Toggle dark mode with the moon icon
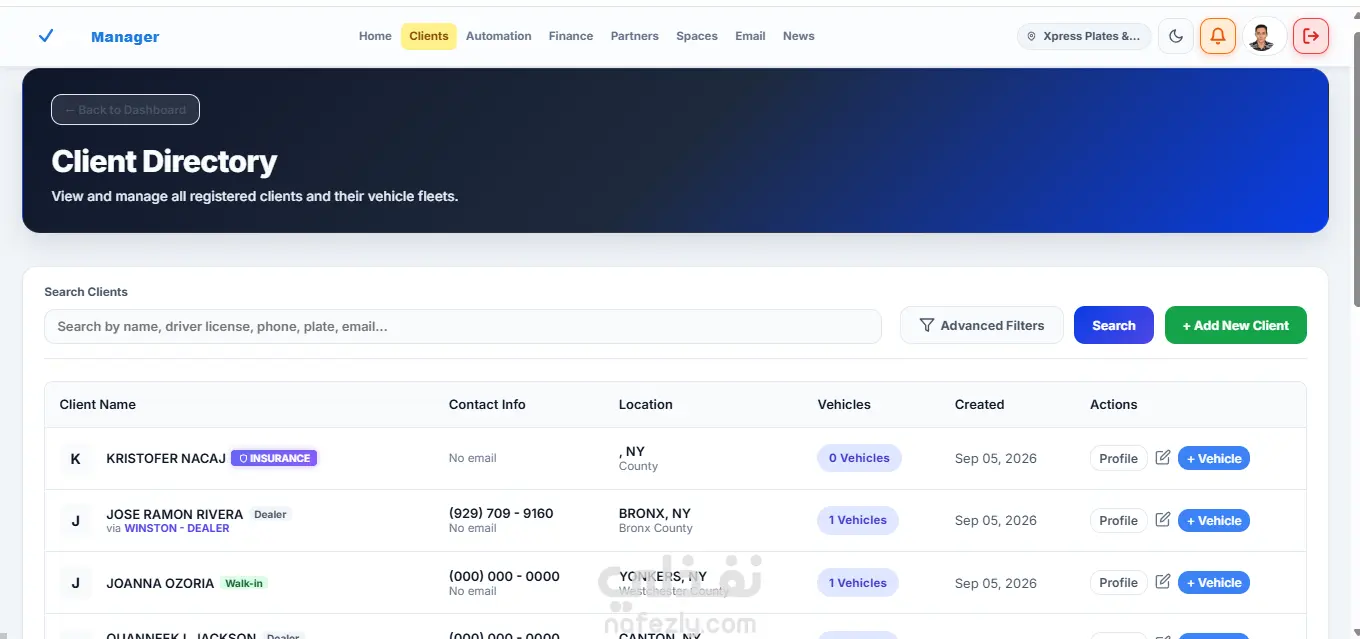1360x639 pixels. pos(1176,36)
